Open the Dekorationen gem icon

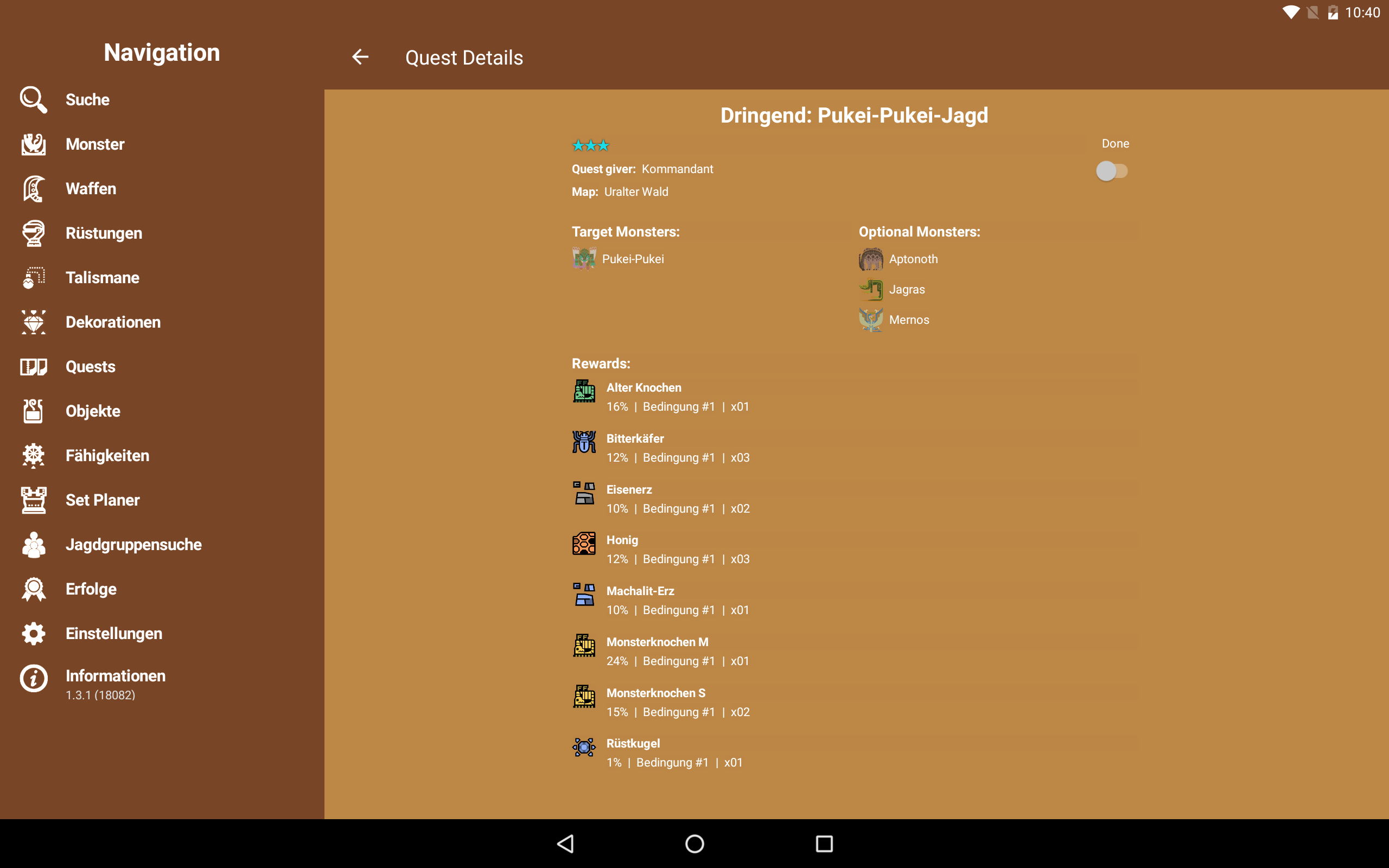33,322
